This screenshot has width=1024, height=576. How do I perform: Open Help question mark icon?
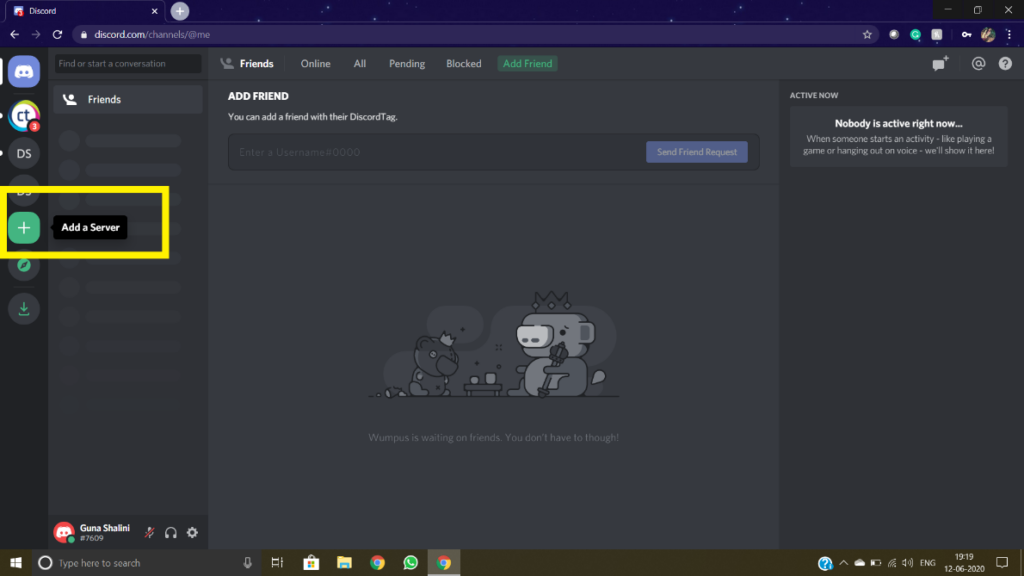pyautogui.click(x=1005, y=63)
